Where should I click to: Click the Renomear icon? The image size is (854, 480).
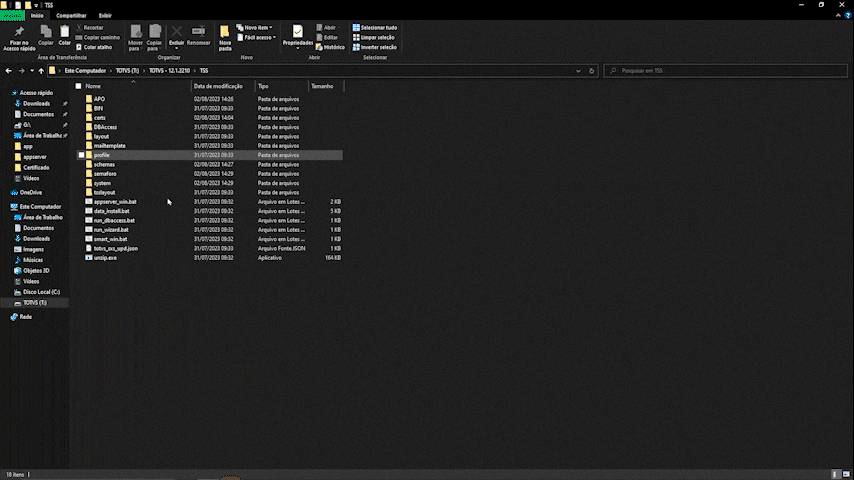coord(198,32)
